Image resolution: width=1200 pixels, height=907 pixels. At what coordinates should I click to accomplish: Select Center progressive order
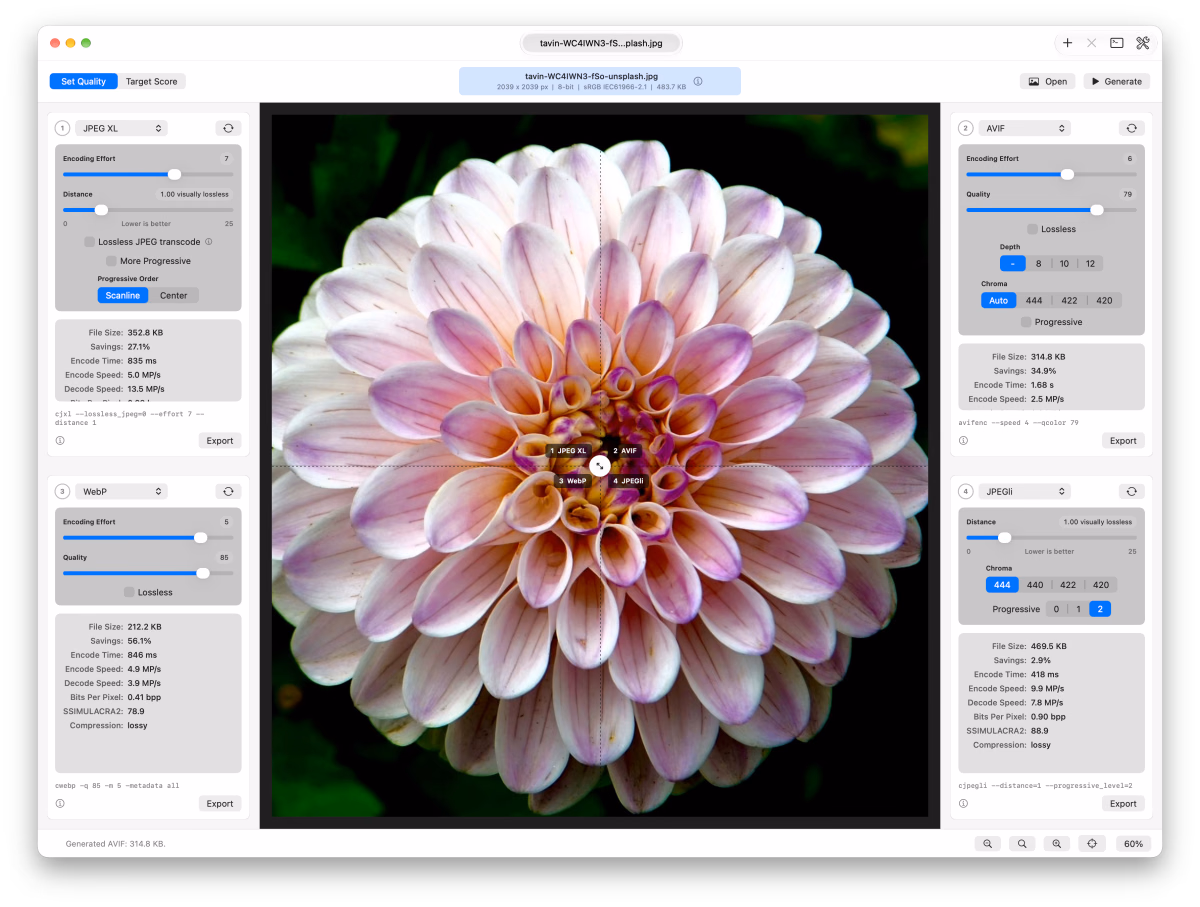[x=174, y=295]
